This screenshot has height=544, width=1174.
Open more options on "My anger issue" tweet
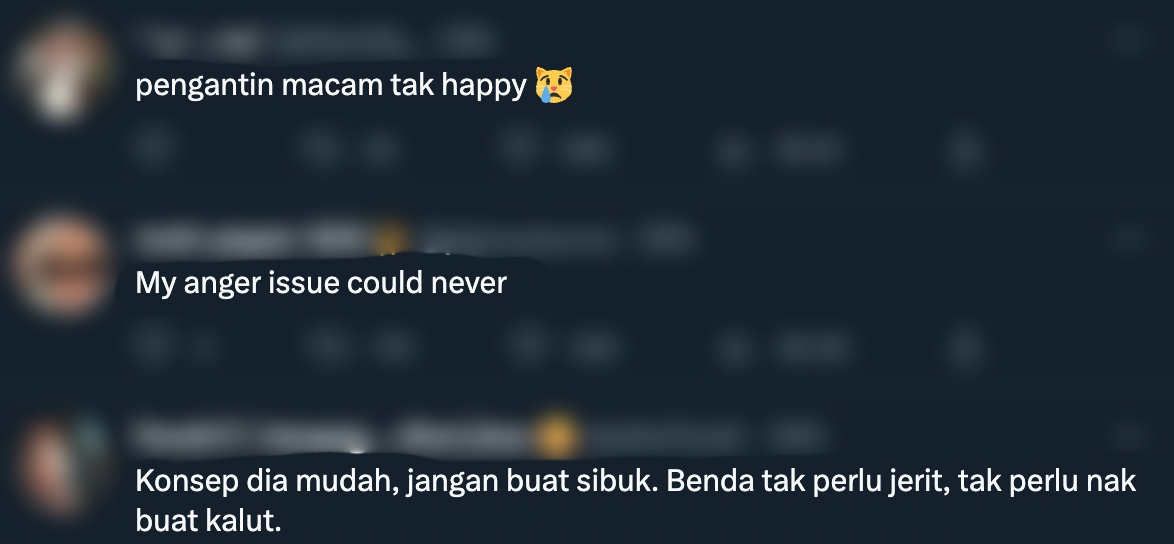[x=1128, y=238]
